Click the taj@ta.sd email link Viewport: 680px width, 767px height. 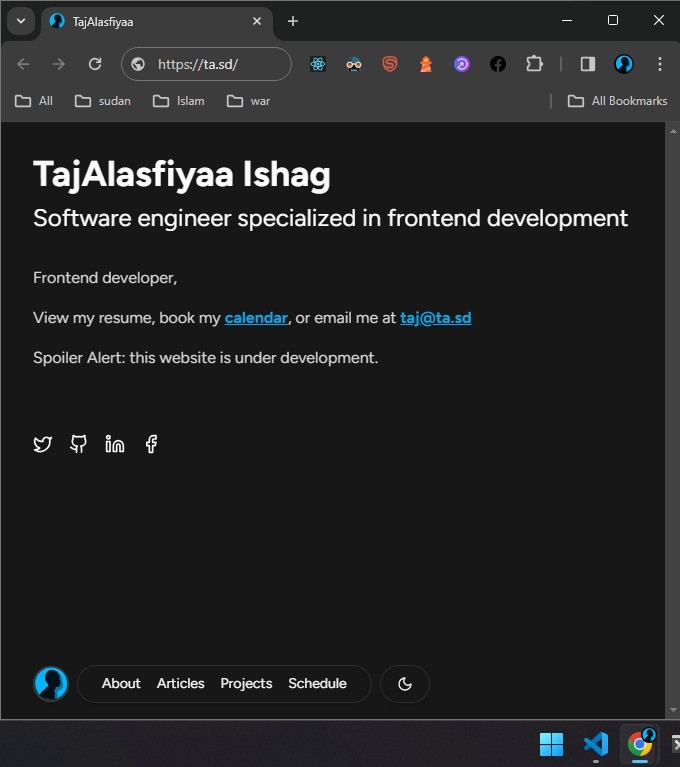tap(435, 318)
